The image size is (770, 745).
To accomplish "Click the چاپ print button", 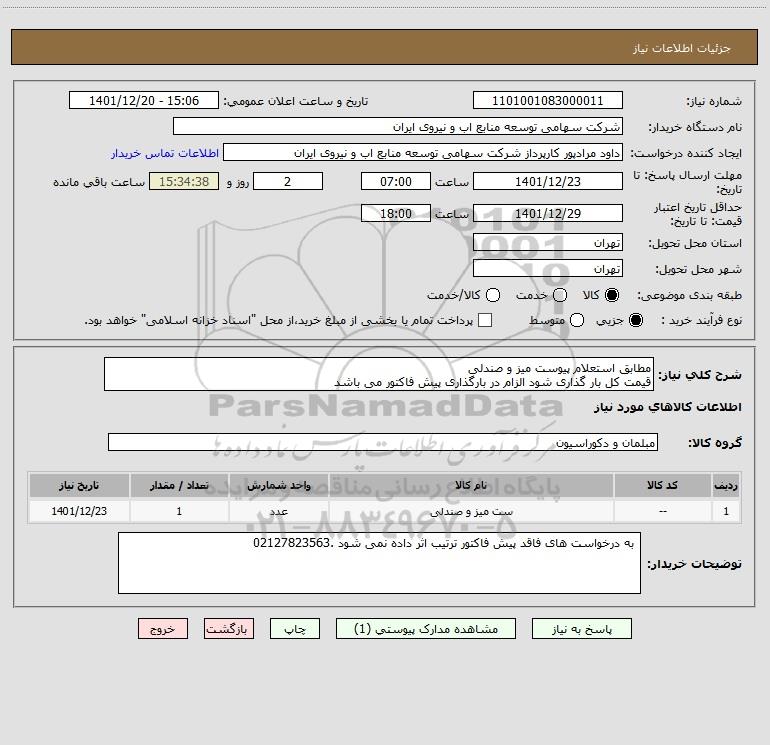I will point(295,629).
